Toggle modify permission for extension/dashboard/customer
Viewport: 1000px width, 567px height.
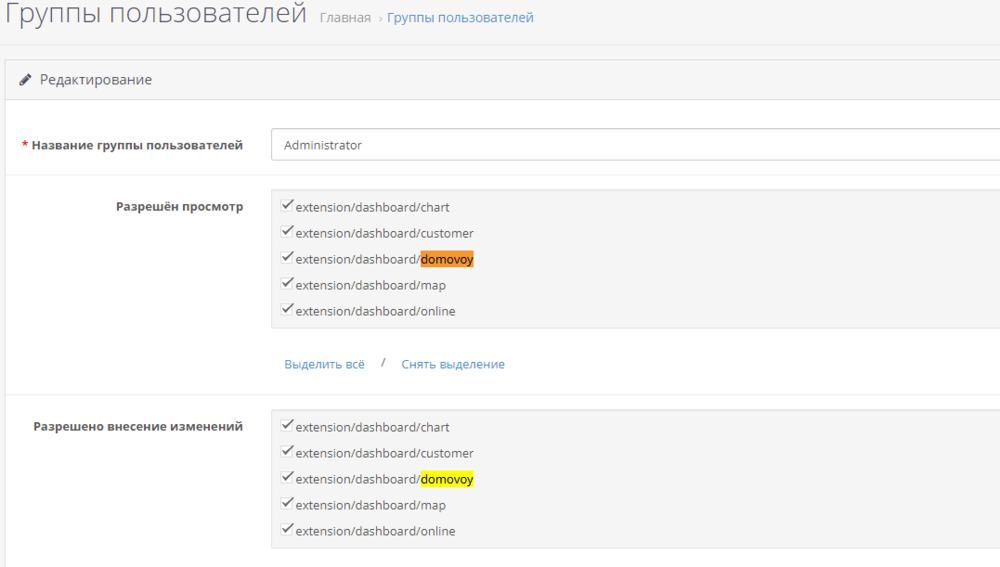click(288, 452)
